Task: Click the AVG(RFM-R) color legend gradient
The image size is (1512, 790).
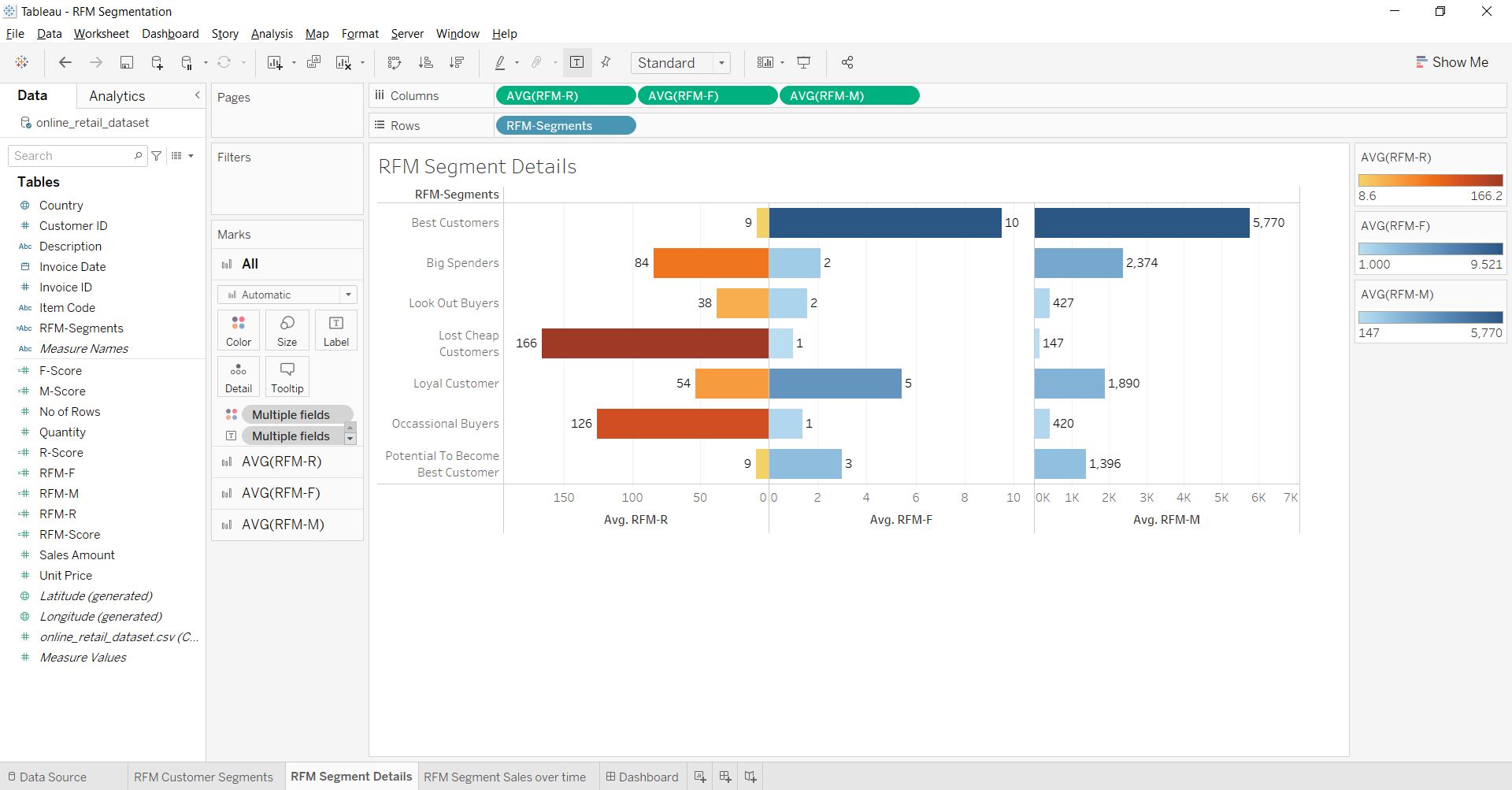Action: (x=1429, y=180)
